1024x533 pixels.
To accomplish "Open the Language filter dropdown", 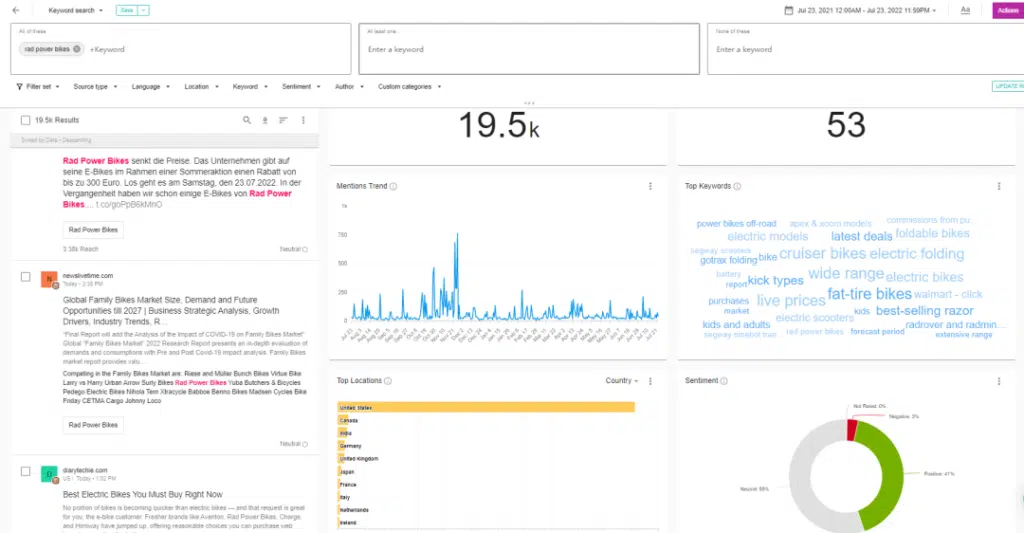I will coord(150,86).
